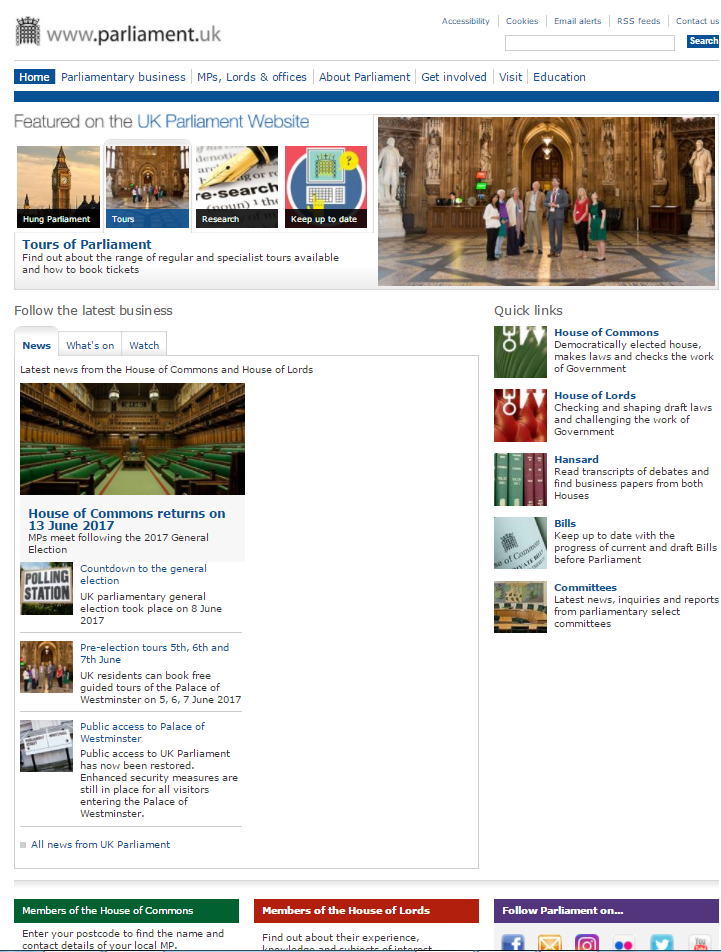721x952 pixels.
Task: Click the Bills document image
Action: pos(520,543)
